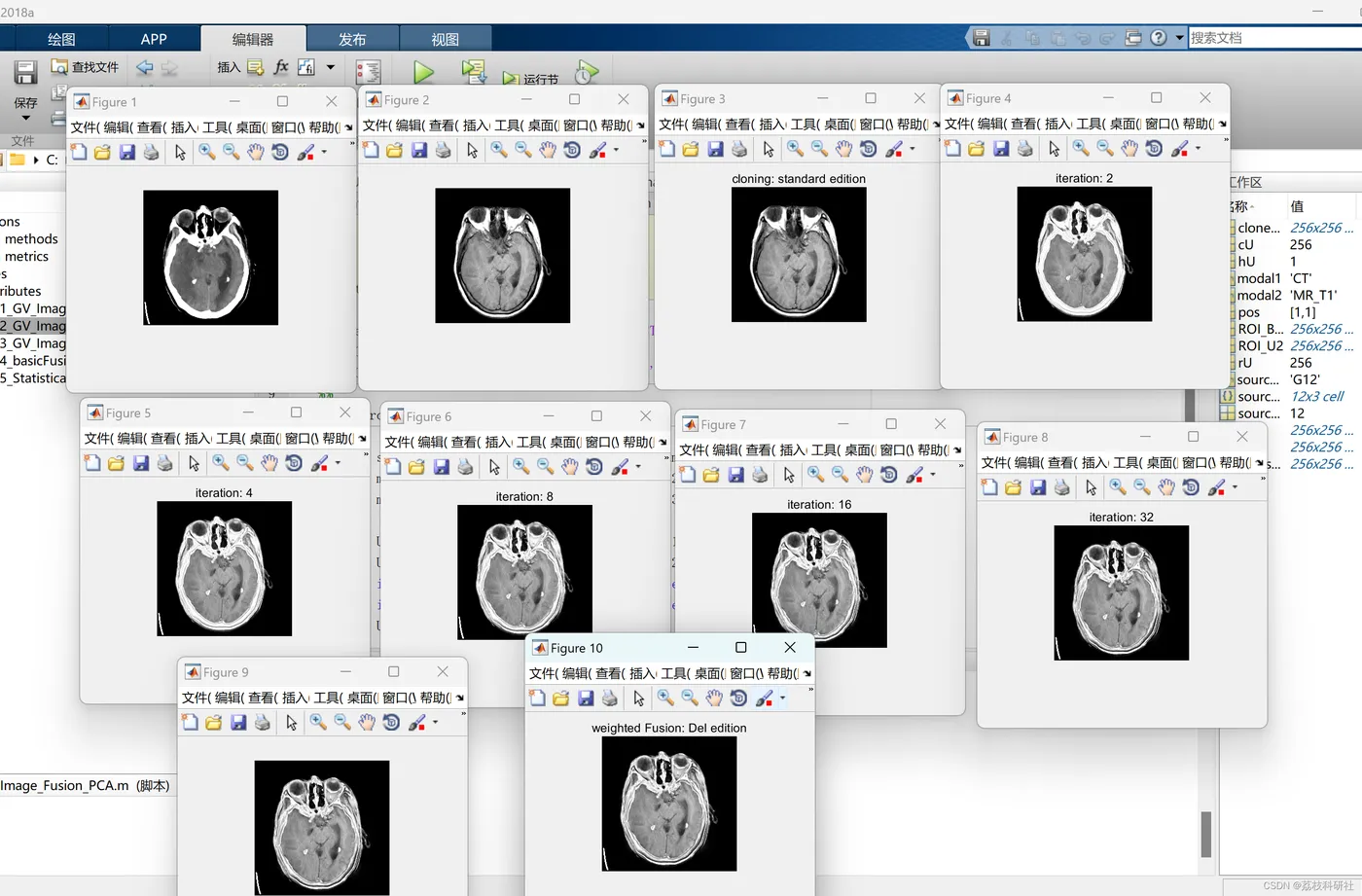The image size is (1362, 896).
Task: Click Print icon in Figure 10 toolbar
Action: (x=610, y=698)
